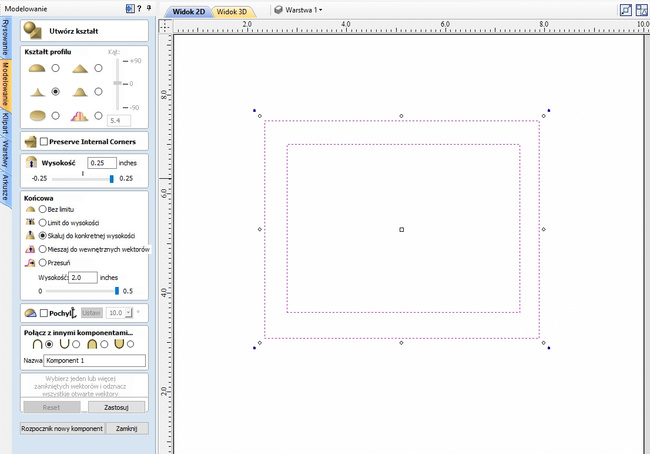Select the subtract combine mode radio
Viewport: 650px width, 454px height.
(x=76, y=344)
